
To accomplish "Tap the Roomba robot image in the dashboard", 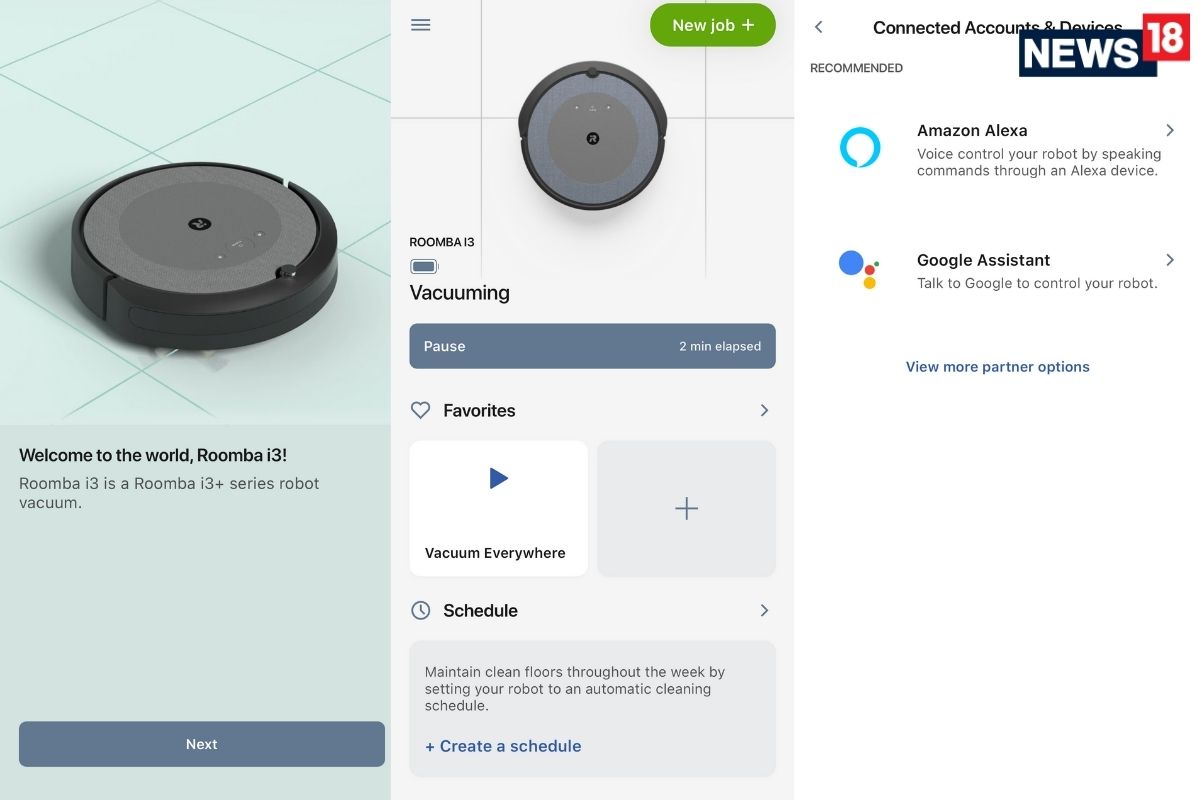I will (592, 138).
